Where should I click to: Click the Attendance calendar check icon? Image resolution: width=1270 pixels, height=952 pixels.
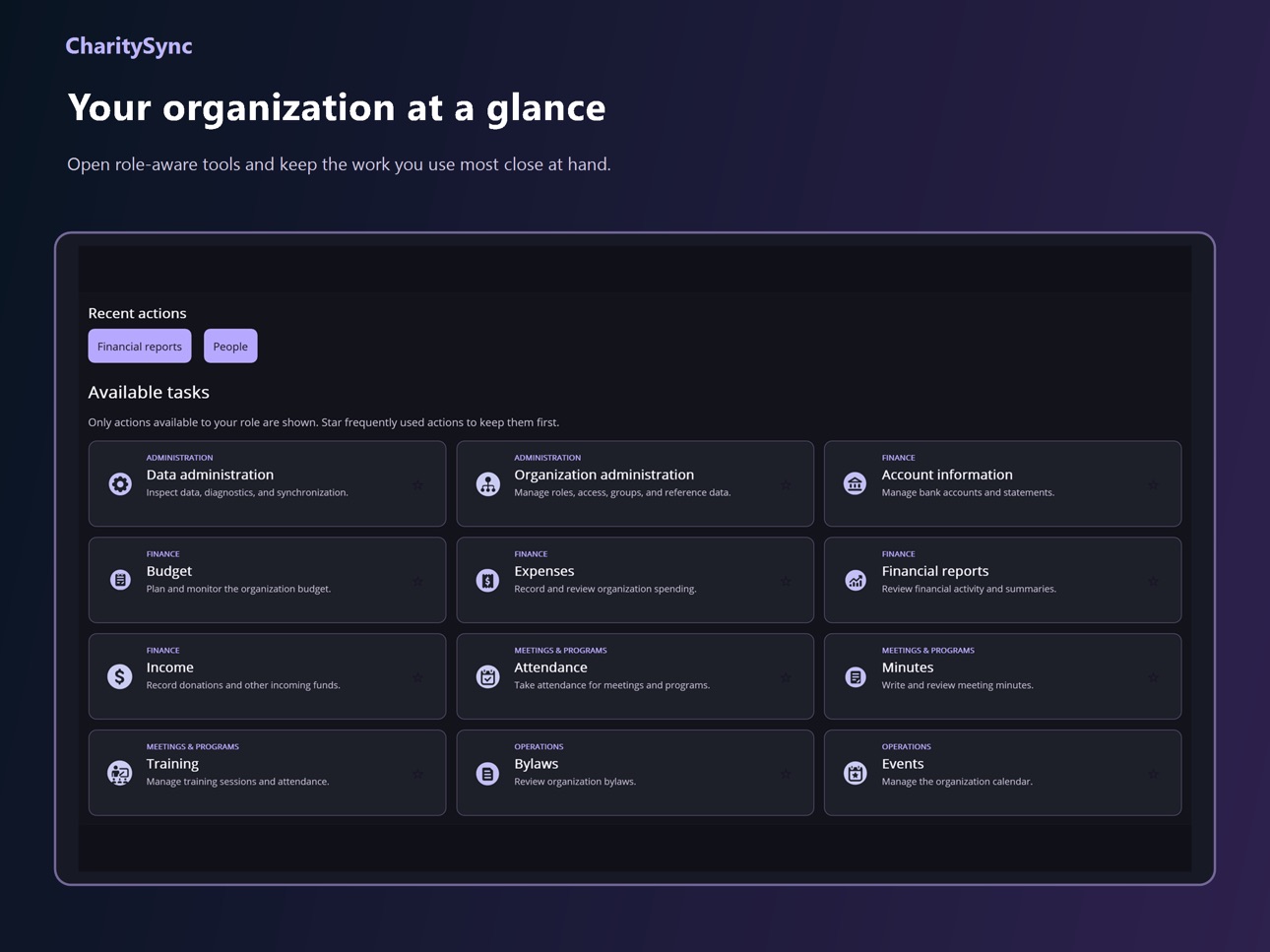pos(487,676)
